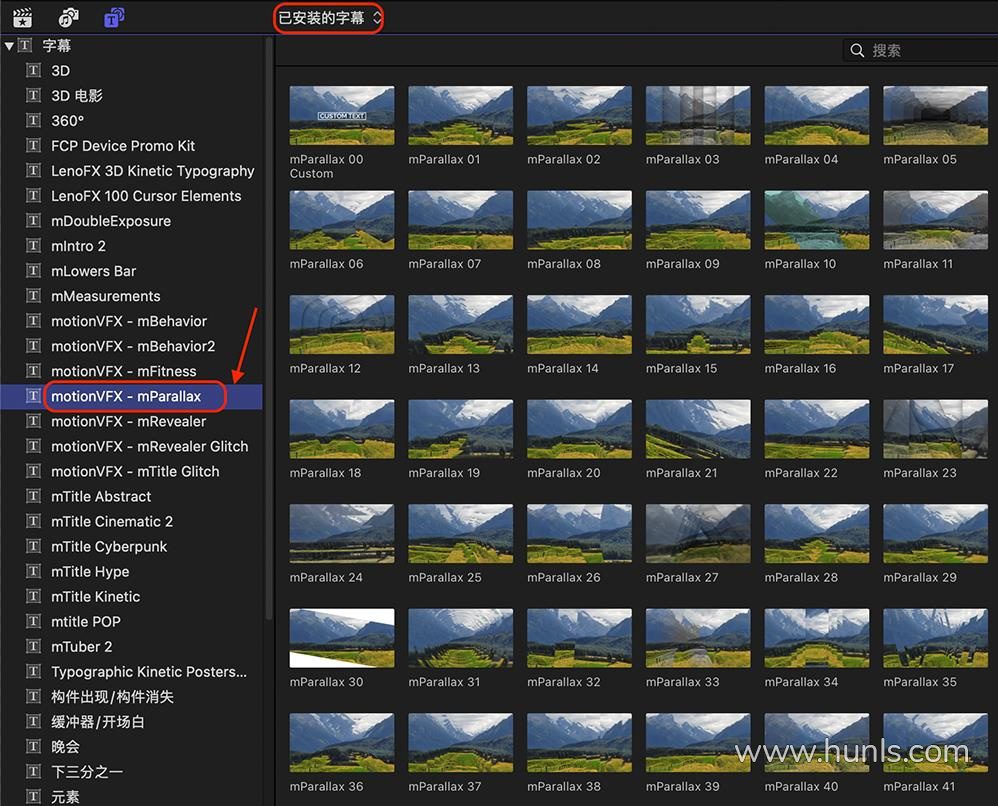This screenshot has height=806, width=998.
Task: Click the T icon beside 晚会
Action: click(x=33, y=746)
